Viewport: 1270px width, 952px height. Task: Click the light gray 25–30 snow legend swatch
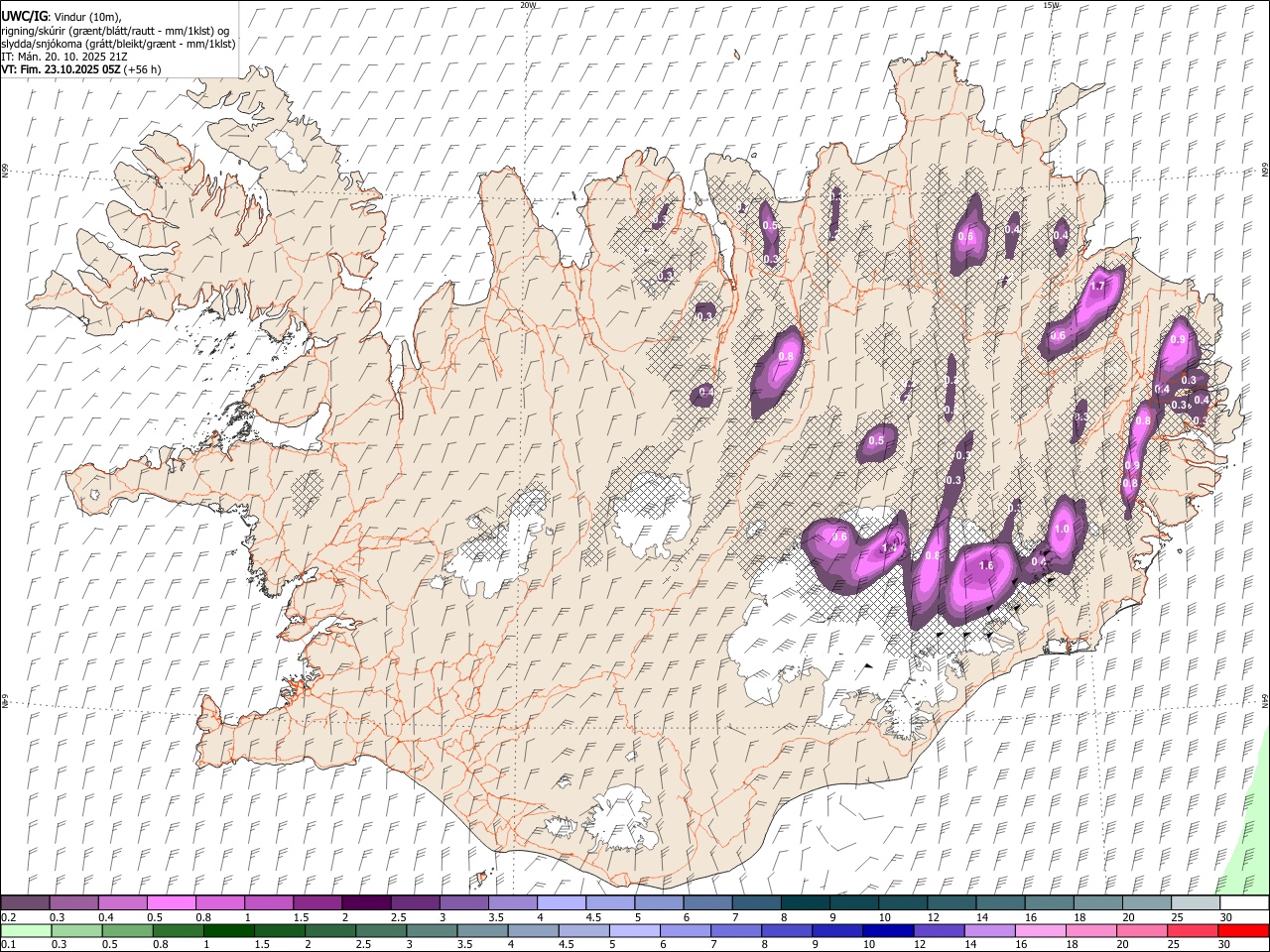point(1197,903)
